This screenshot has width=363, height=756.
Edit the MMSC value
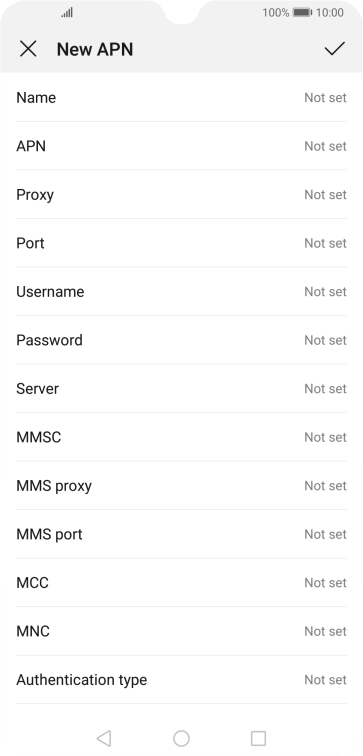[x=181, y=437]
